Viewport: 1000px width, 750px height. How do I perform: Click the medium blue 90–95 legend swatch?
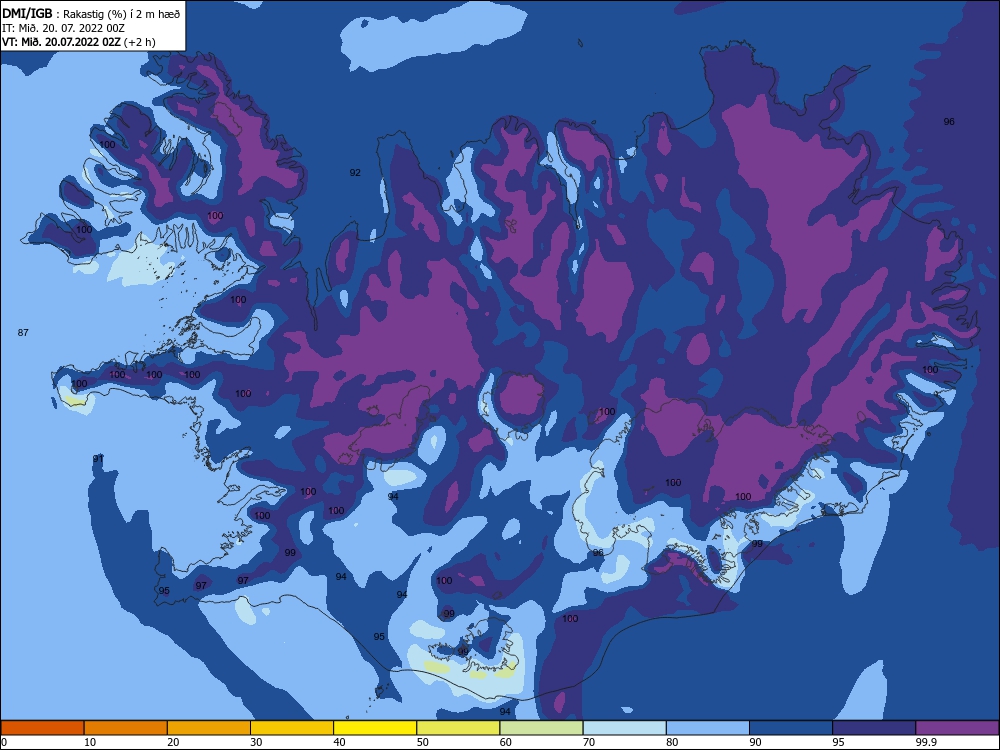[x=791, y=728]
